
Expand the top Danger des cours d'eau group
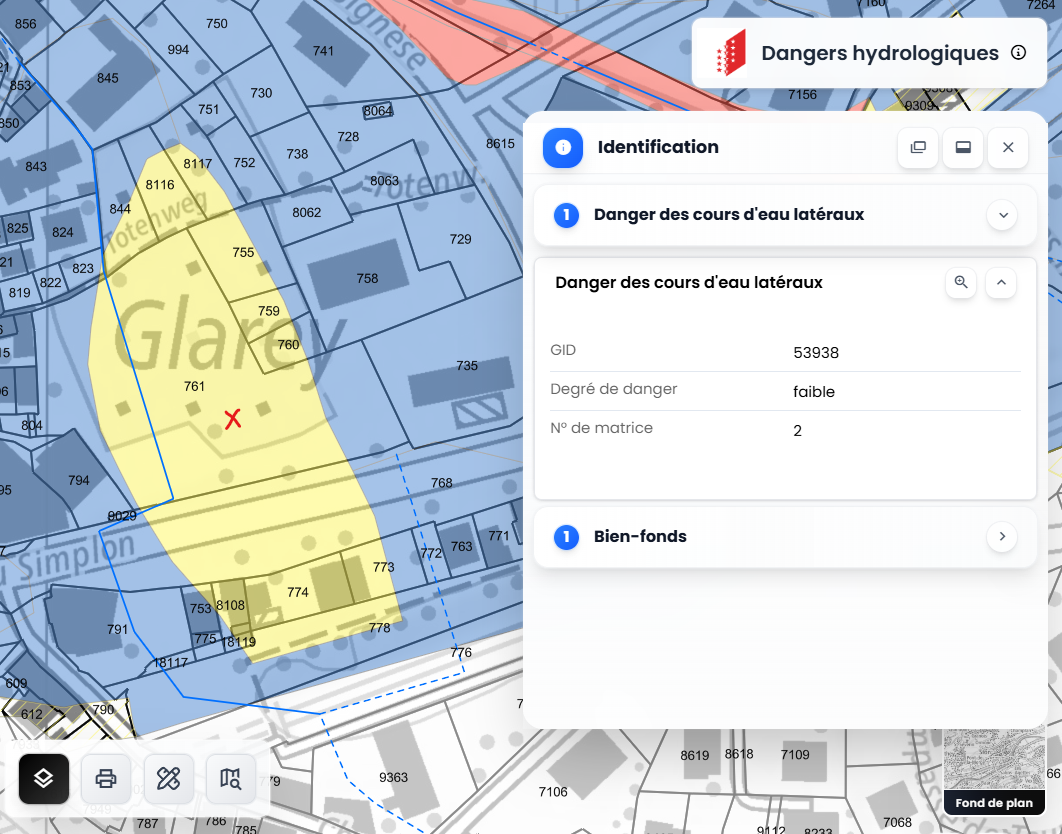click(1001, 215)
